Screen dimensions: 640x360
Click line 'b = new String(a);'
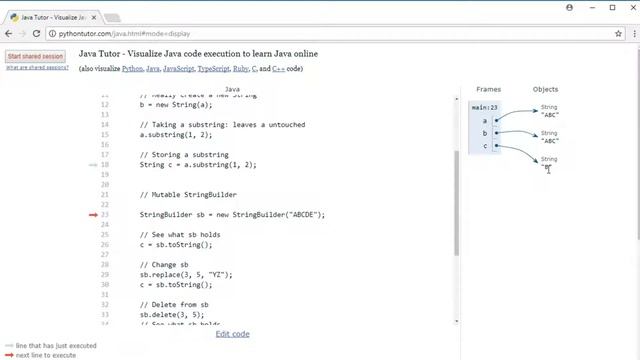point(176,105)
